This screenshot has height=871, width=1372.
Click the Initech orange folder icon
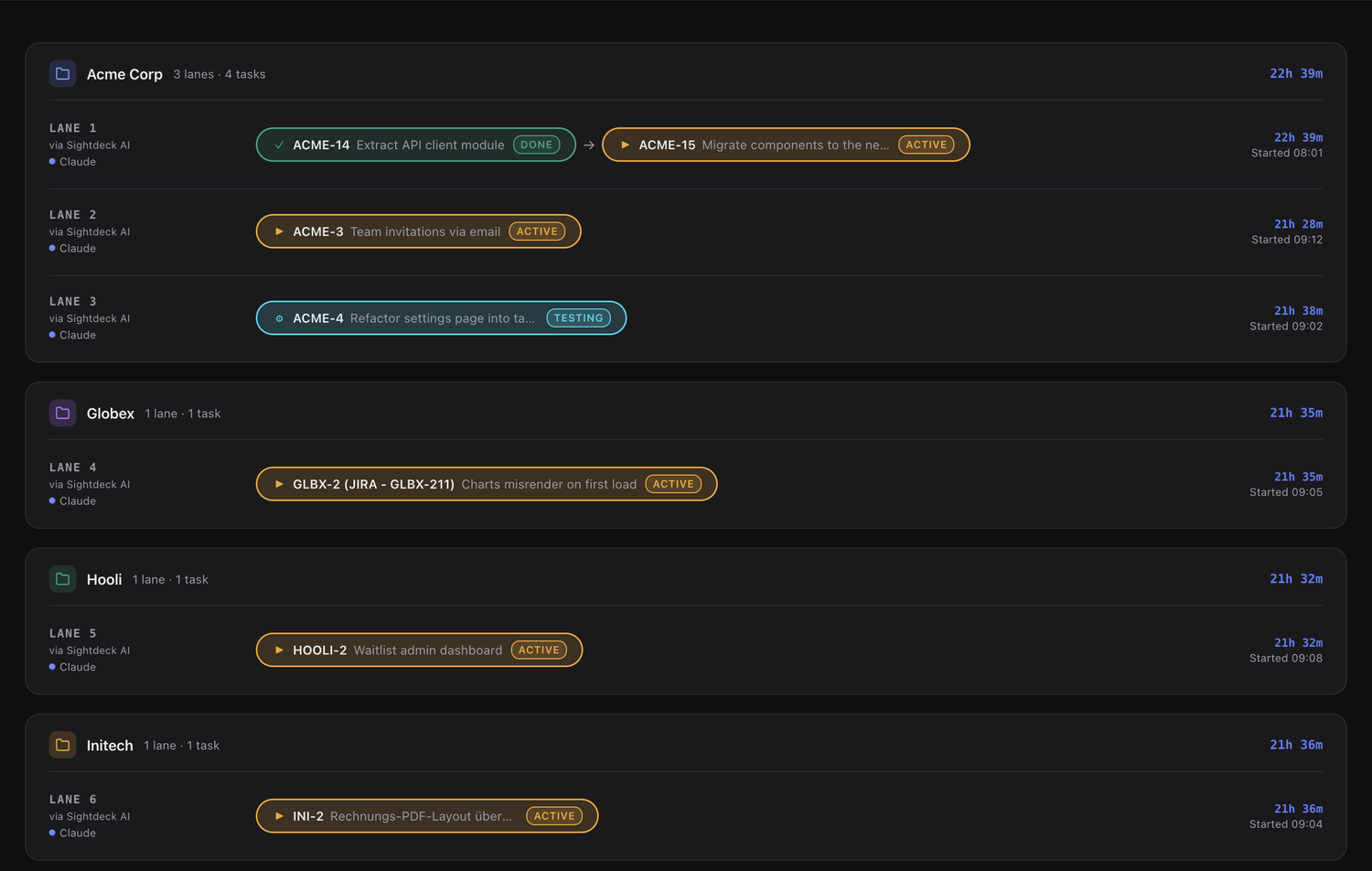coord(62,745)
